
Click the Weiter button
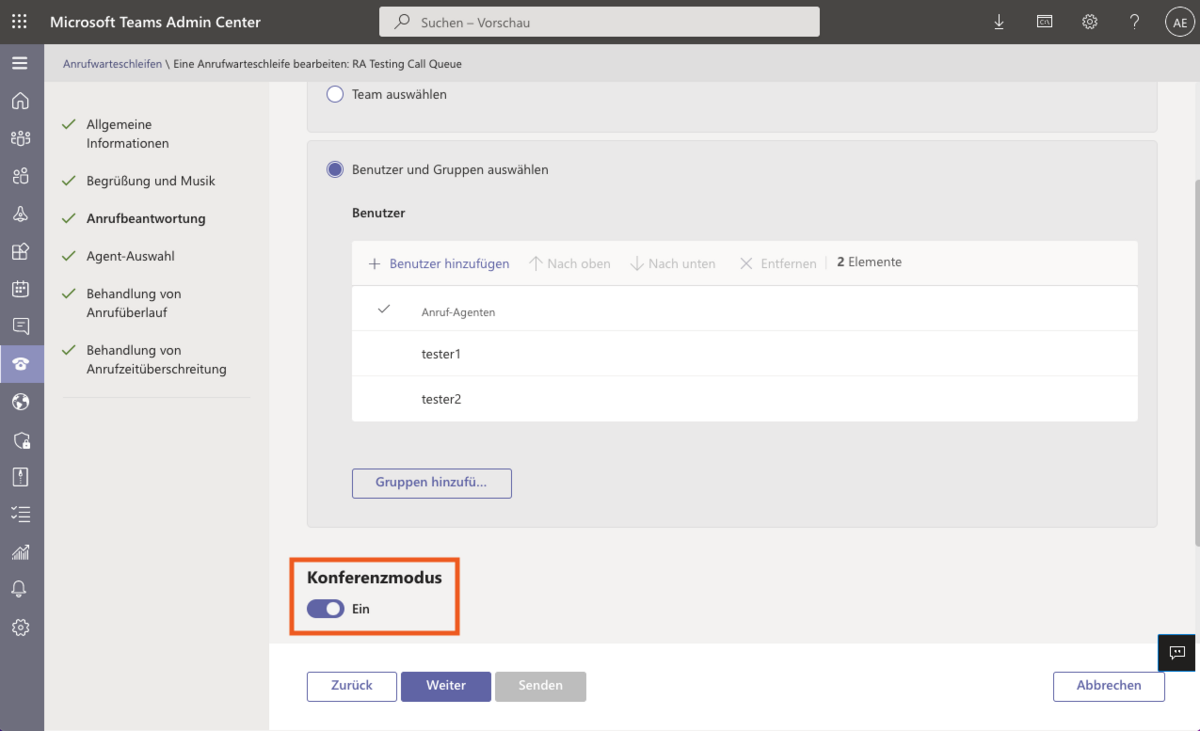446,686
